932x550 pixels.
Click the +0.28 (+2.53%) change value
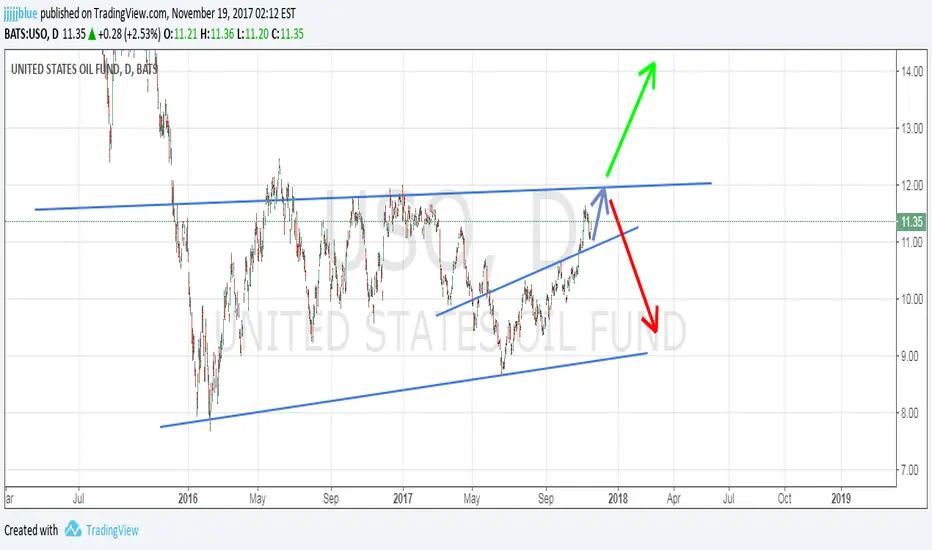(129, 34)
